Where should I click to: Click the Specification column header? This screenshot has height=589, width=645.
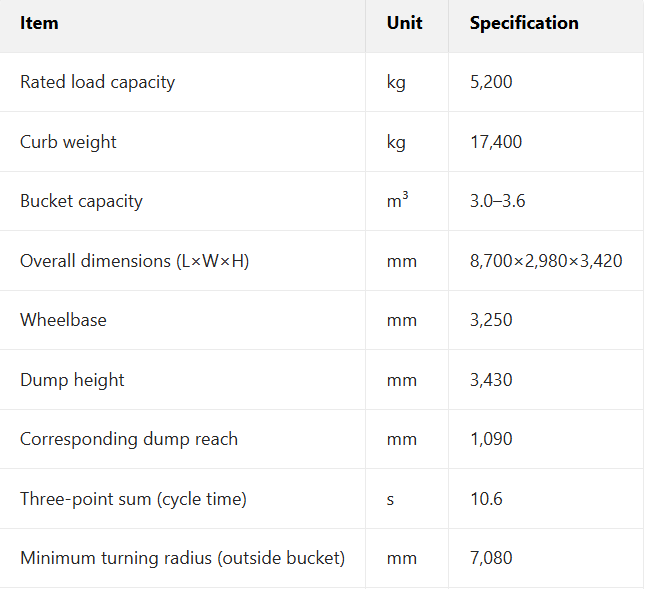click(524, 23)
